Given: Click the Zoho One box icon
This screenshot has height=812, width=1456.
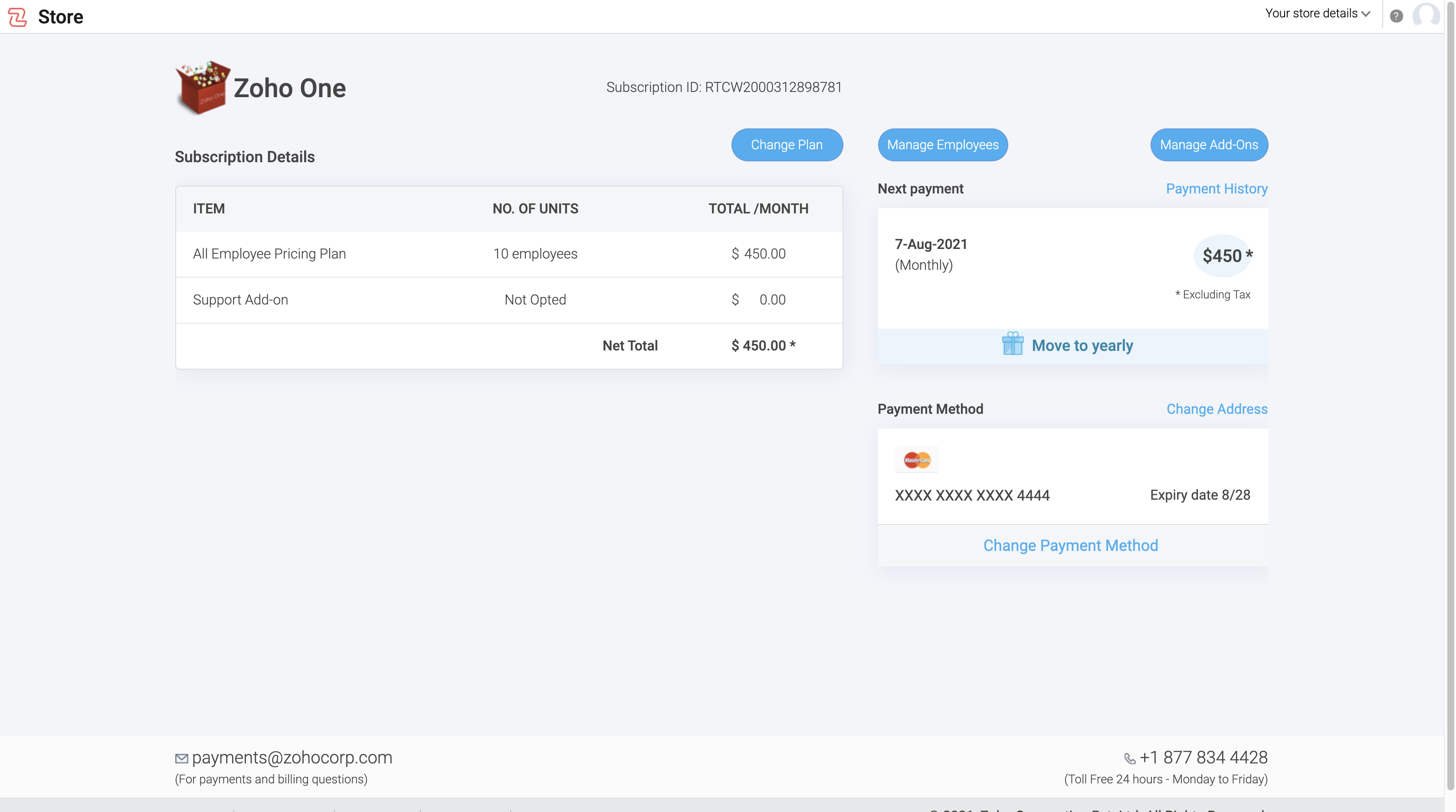Looking at the screenshot, I should tap(202, 88).
